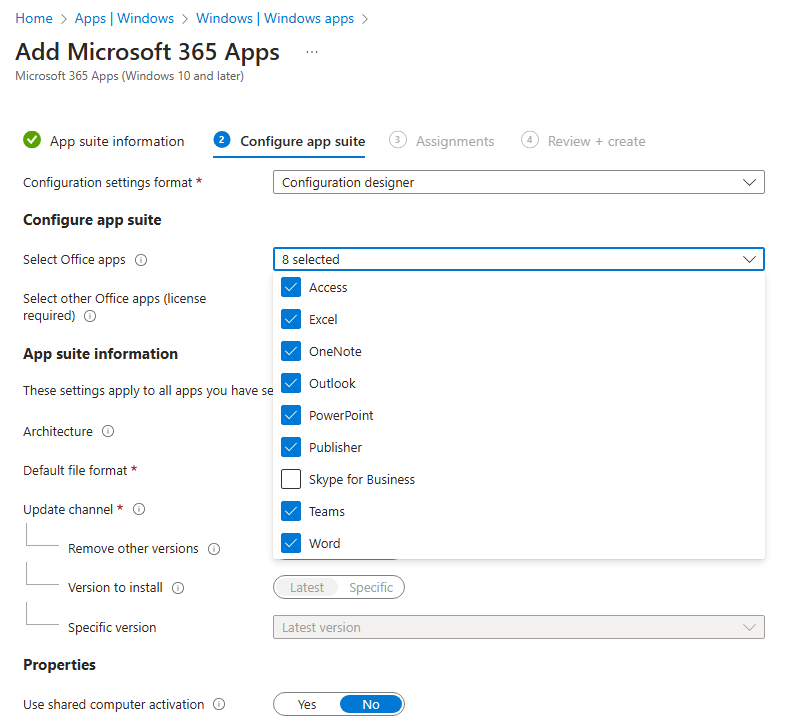Set shared computer activation to No
This screenshot has width=792, height=724.
pyautogui.click(x=371, y=704)
